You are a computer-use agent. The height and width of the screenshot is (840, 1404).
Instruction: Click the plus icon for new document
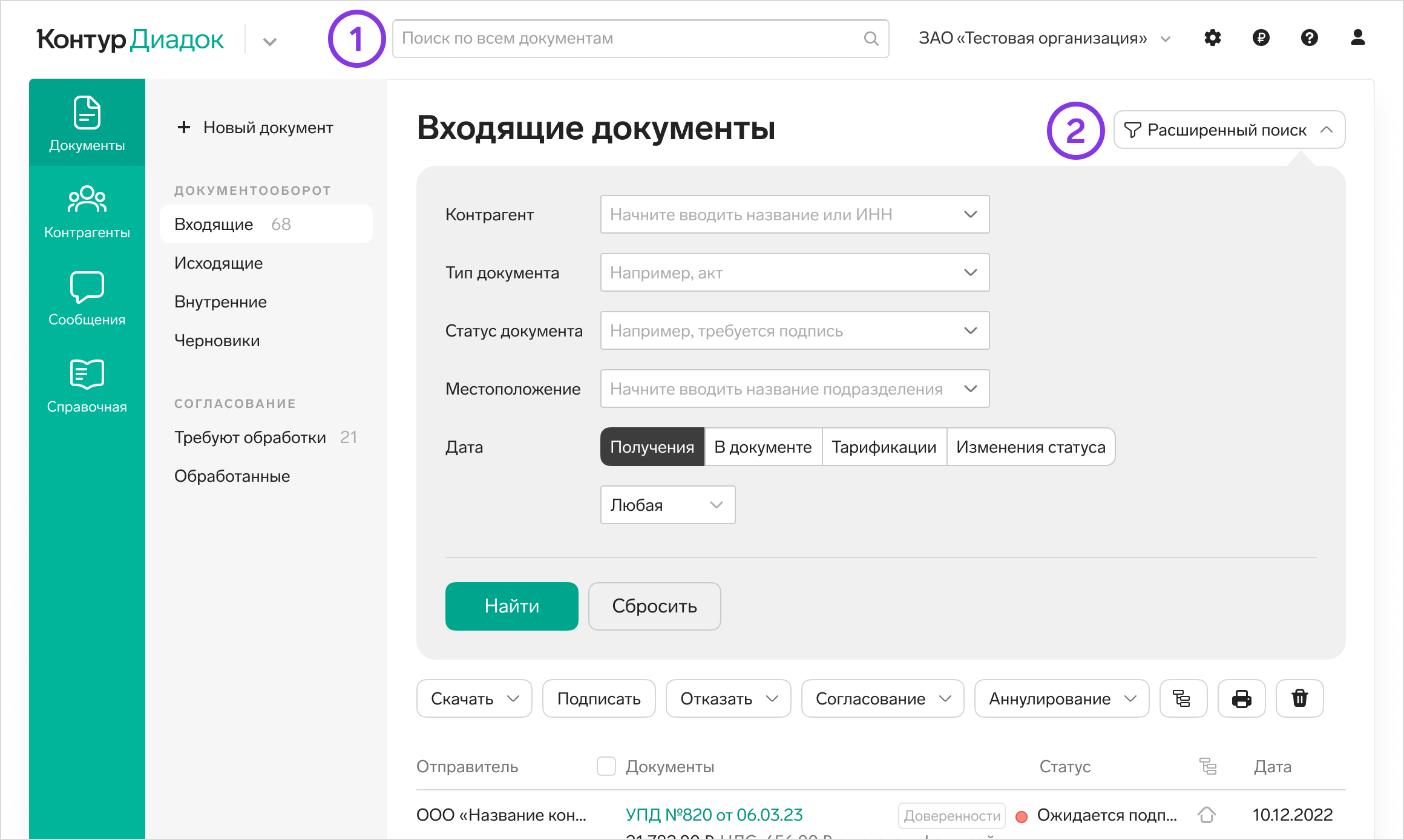(183, 127)
